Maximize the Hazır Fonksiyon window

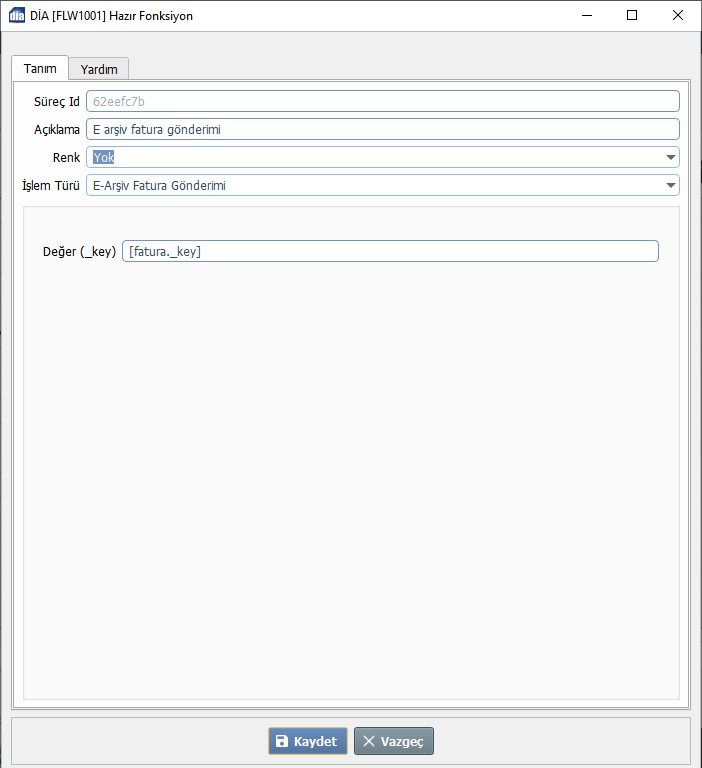coord(632,15)
